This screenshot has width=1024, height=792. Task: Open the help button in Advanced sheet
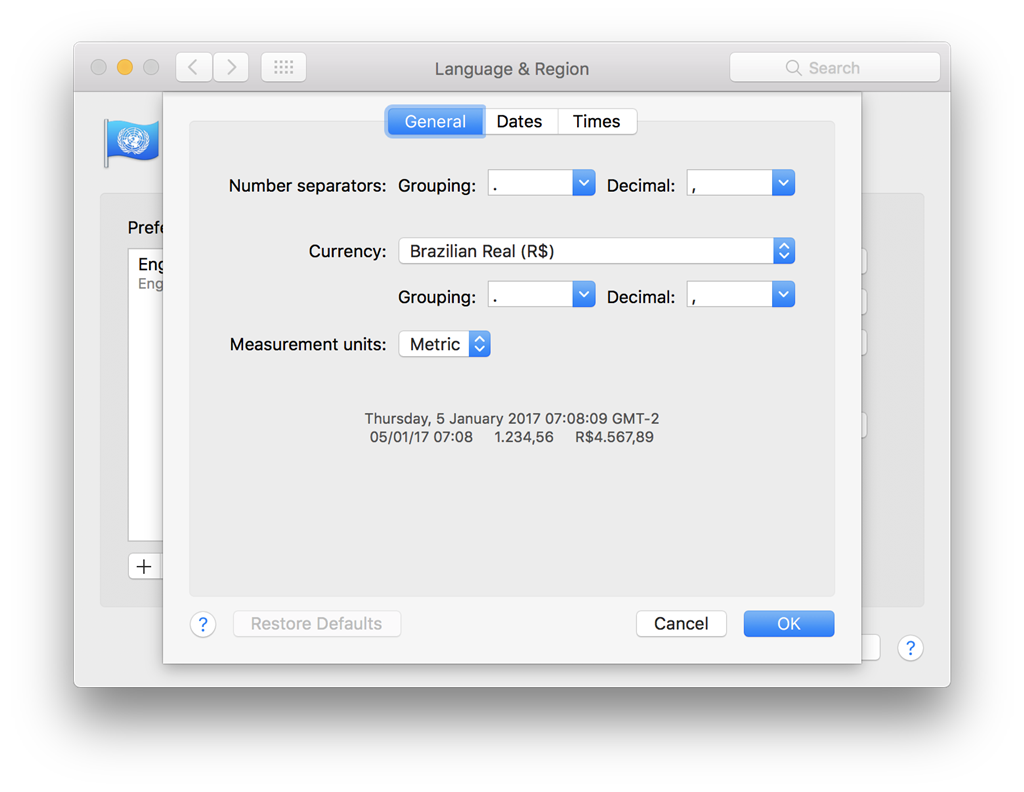tap(203, 624)
